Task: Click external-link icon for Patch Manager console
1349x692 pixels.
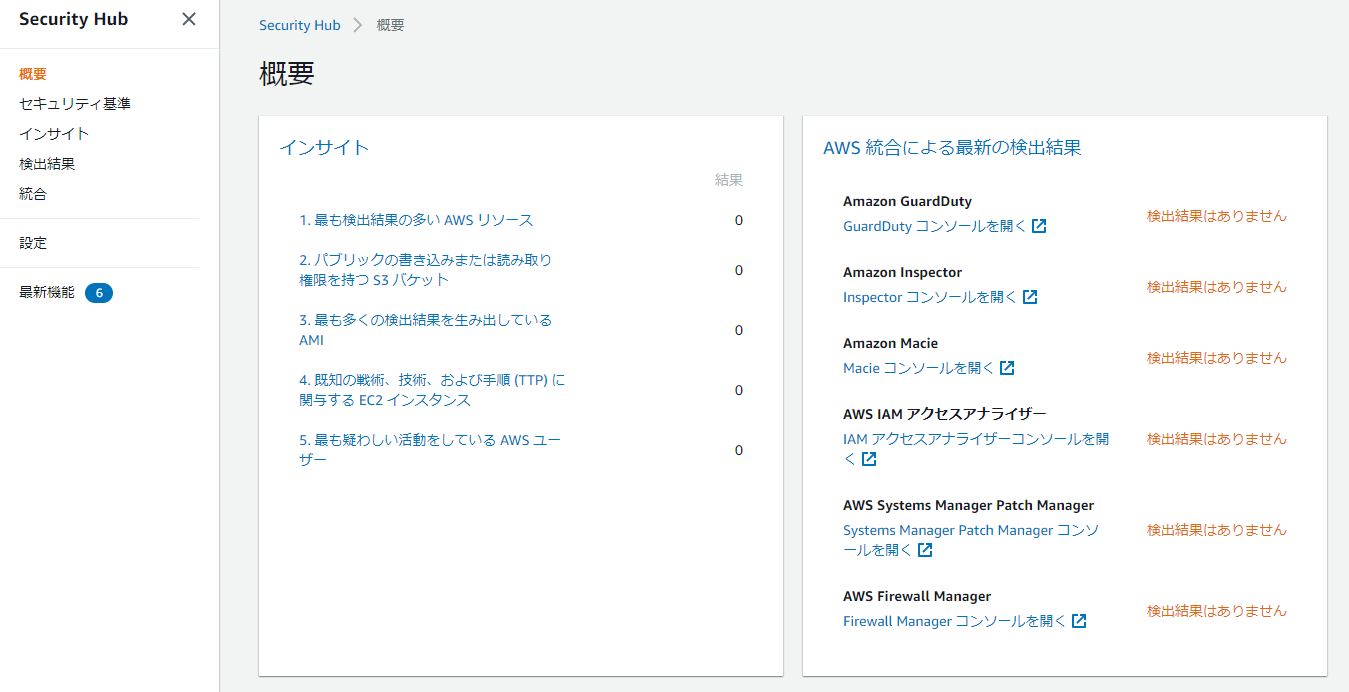Action: point(925,550)
